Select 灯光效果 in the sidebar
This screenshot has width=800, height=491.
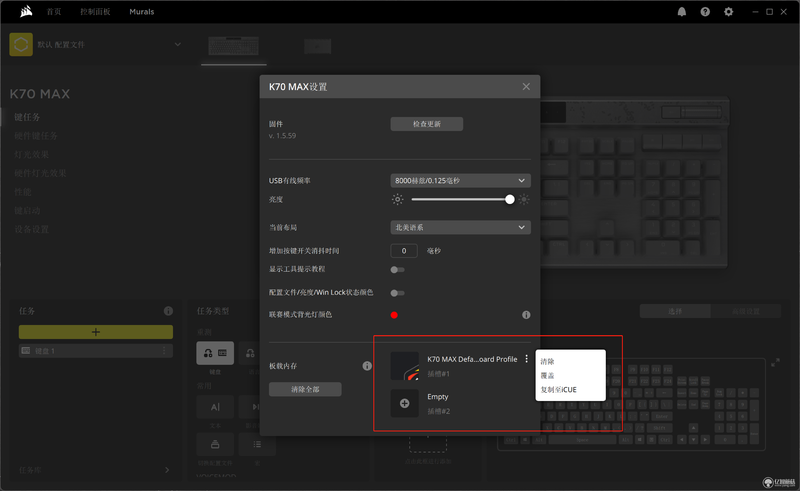(x=32, y=155)
